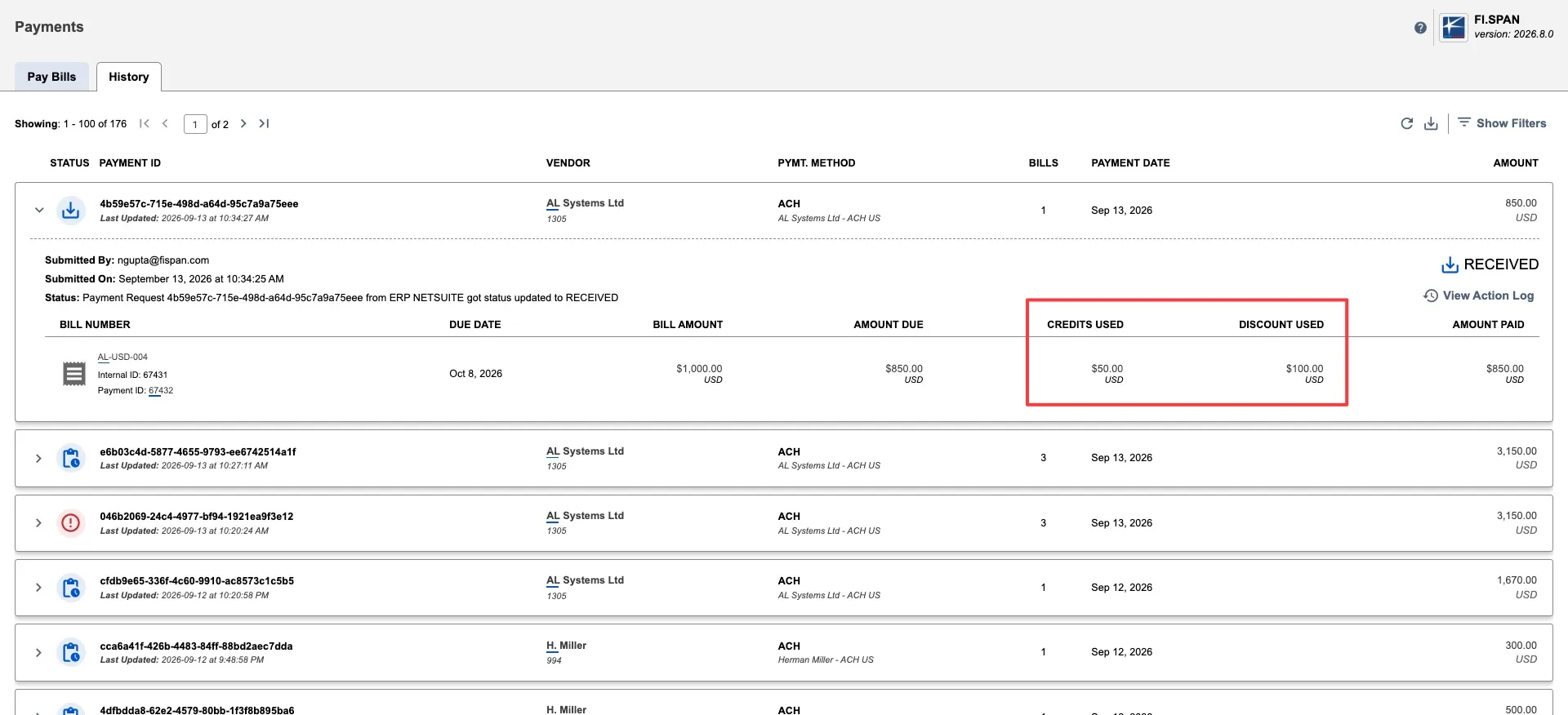Select the History tab
This screenshot has height=715, width=1568.
point(129,77)
